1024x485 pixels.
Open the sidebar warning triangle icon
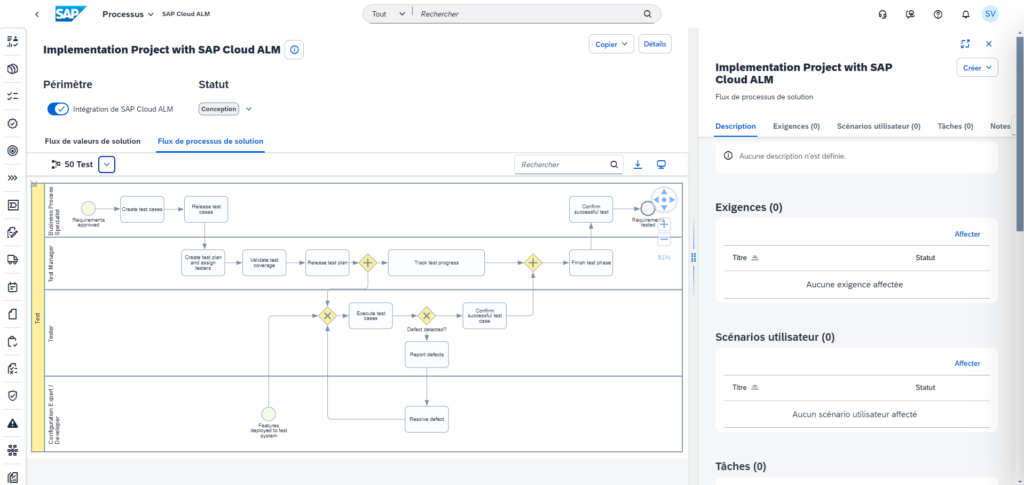coord(12,423)
